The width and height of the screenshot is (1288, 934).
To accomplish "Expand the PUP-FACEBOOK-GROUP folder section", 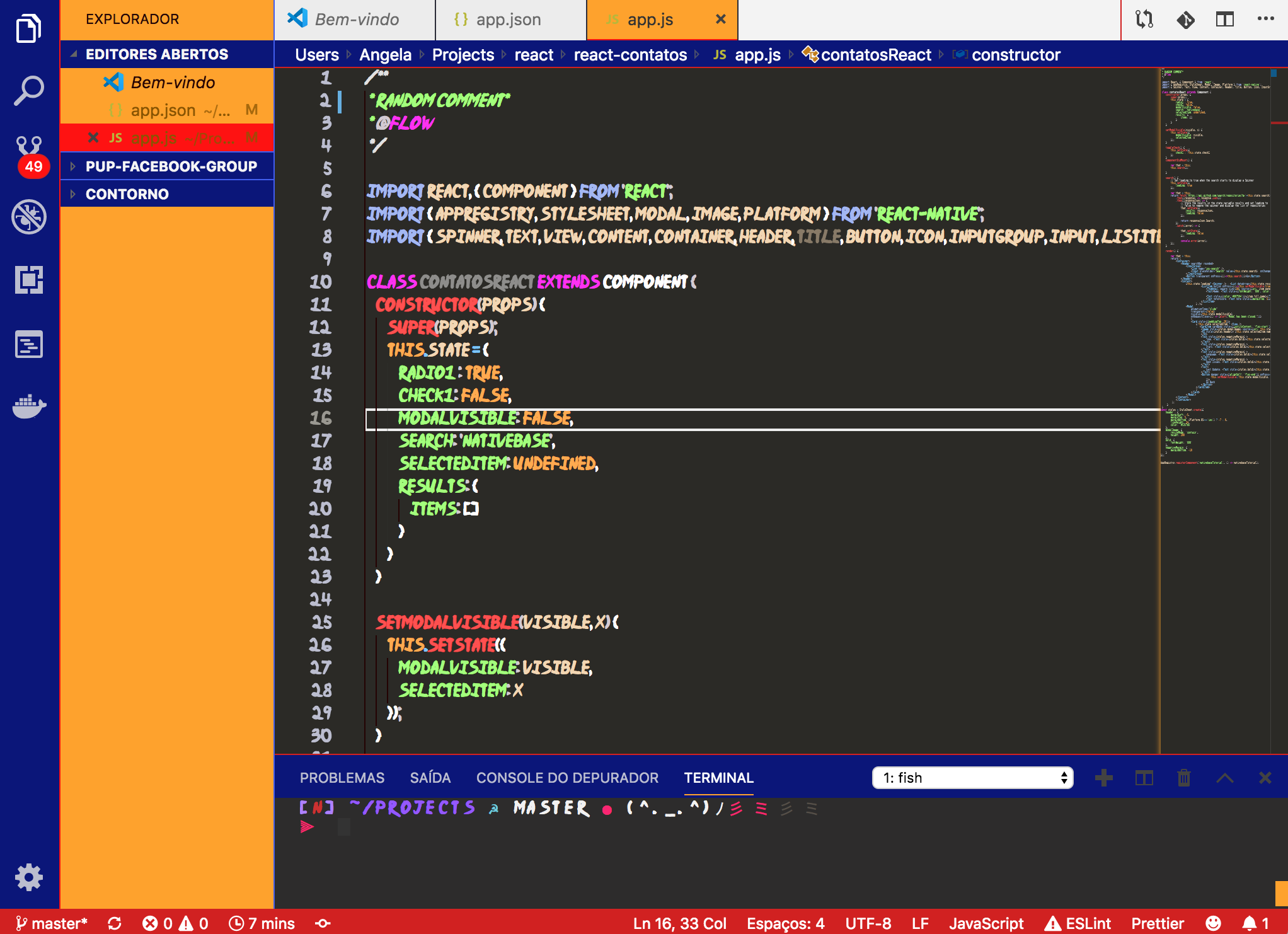I will (171, 166).
